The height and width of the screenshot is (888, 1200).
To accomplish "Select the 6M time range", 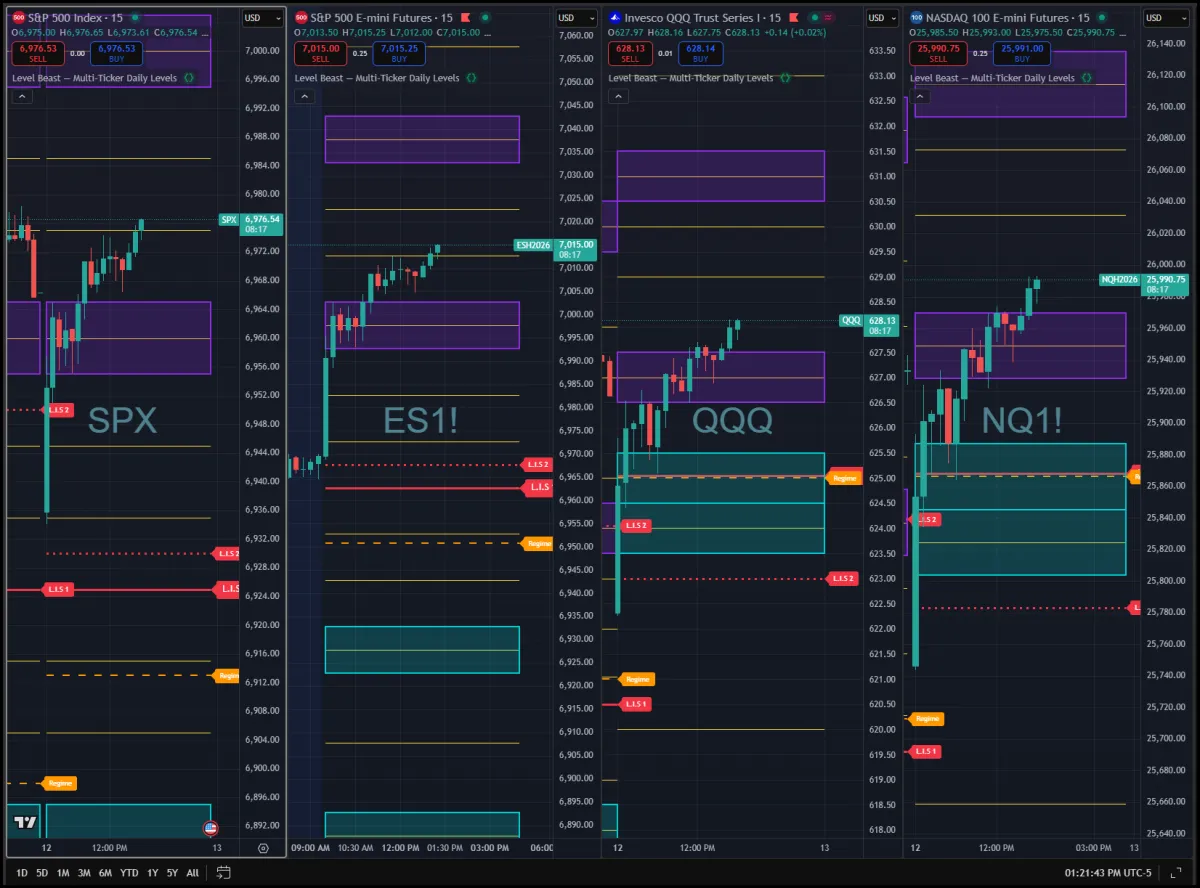I will (105, 873).
